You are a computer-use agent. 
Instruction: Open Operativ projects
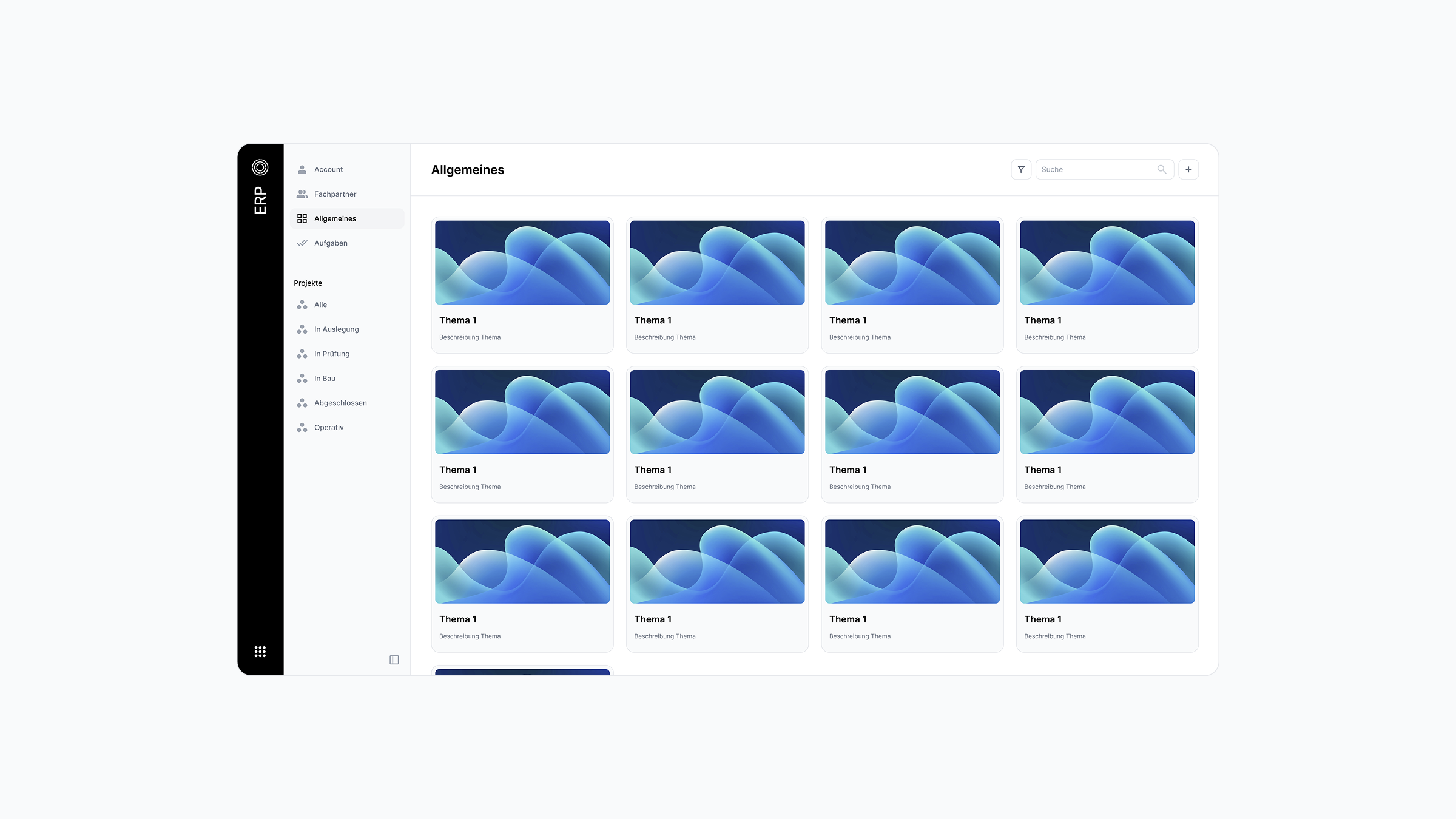click(329, 428)
